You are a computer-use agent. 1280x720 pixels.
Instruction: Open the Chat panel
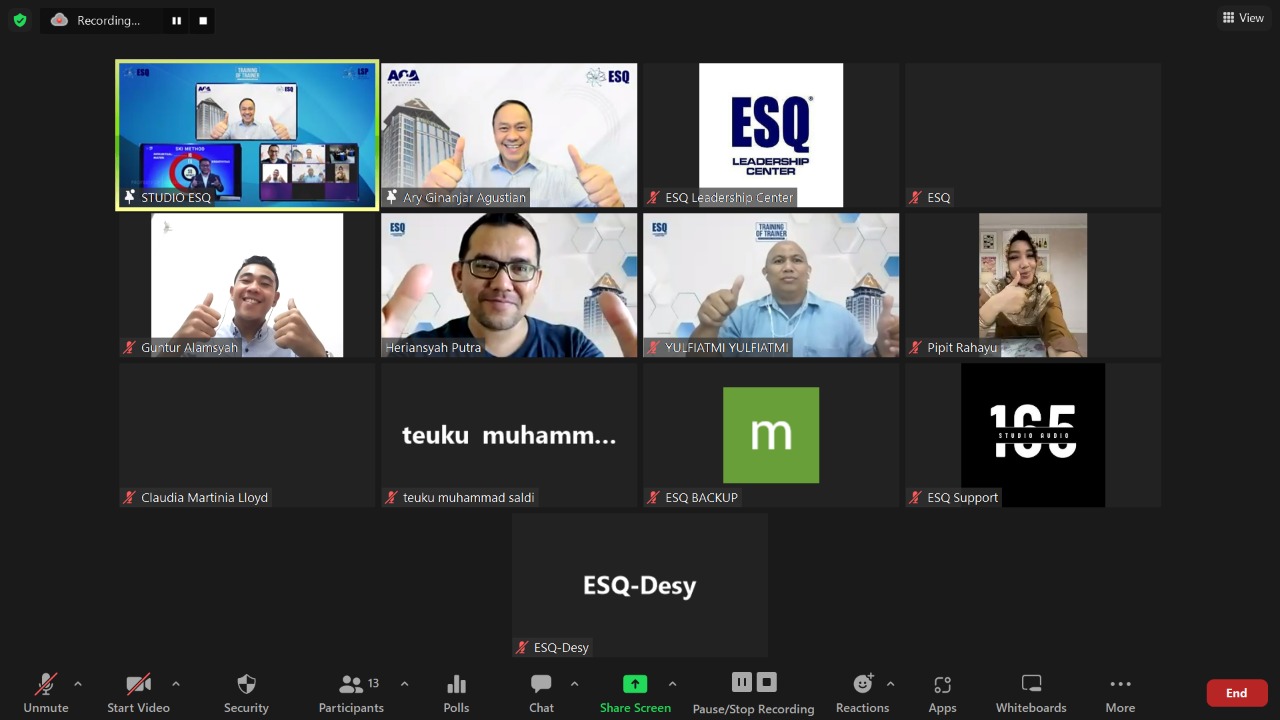point(541,692)
